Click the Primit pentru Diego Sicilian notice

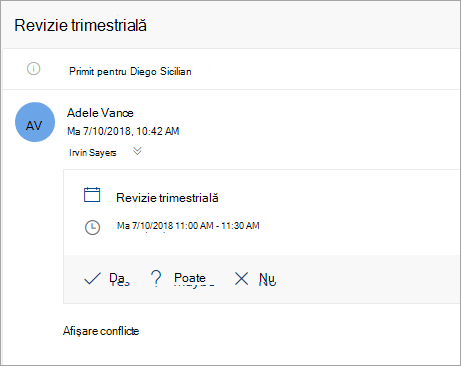click(x=130, y=71)
